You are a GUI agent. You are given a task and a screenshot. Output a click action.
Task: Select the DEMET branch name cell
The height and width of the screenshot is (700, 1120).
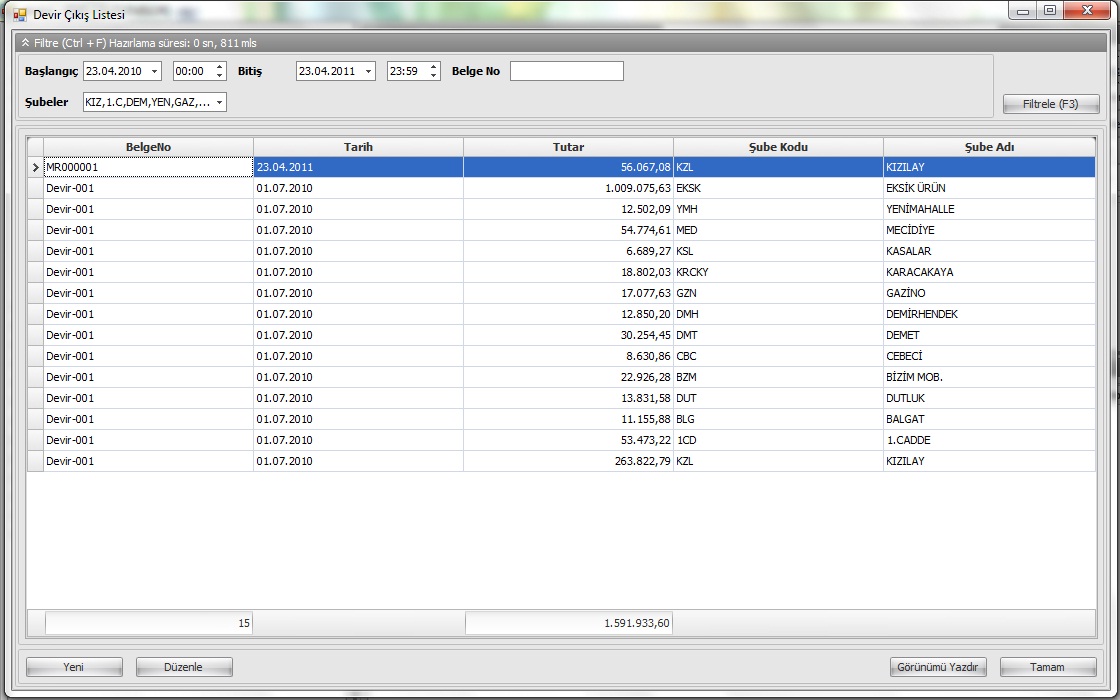989,335
